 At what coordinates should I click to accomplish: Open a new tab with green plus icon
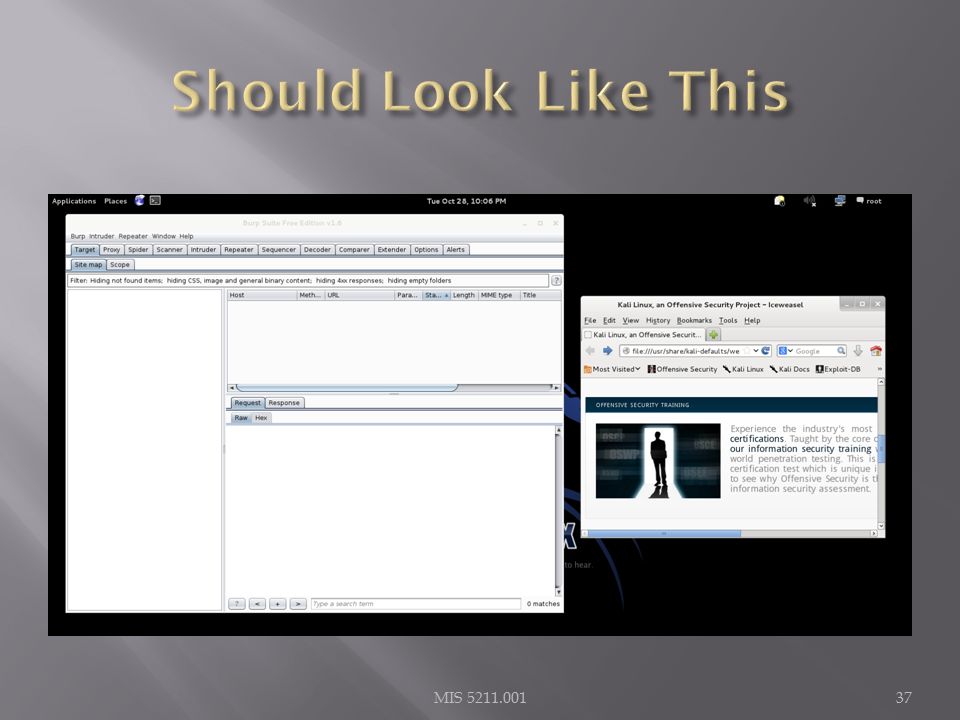pos(713,335)
